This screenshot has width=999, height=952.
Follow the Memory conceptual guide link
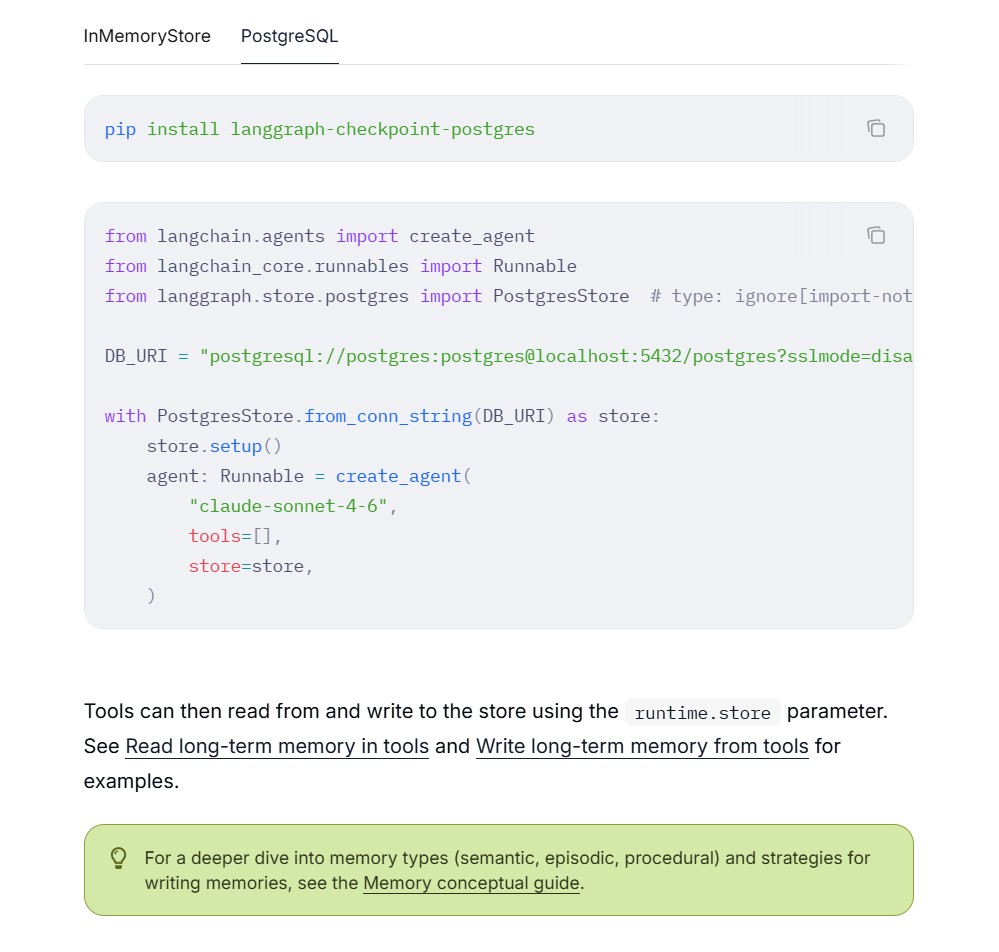coord(471,883)
